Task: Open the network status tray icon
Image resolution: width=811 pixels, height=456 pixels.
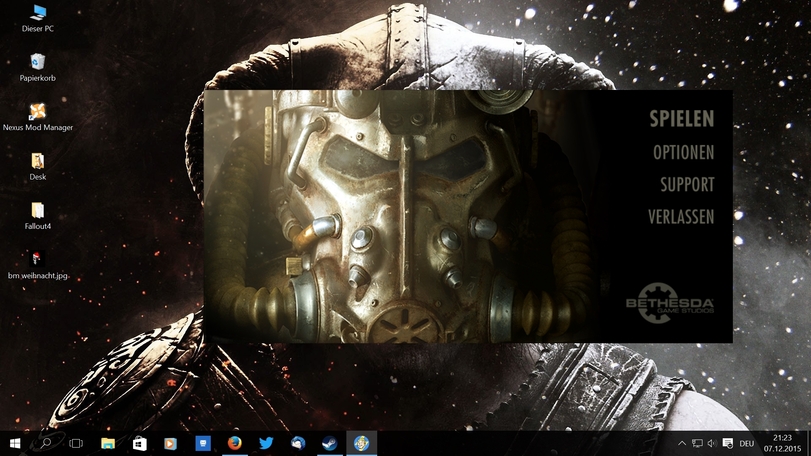Action: 697,443
